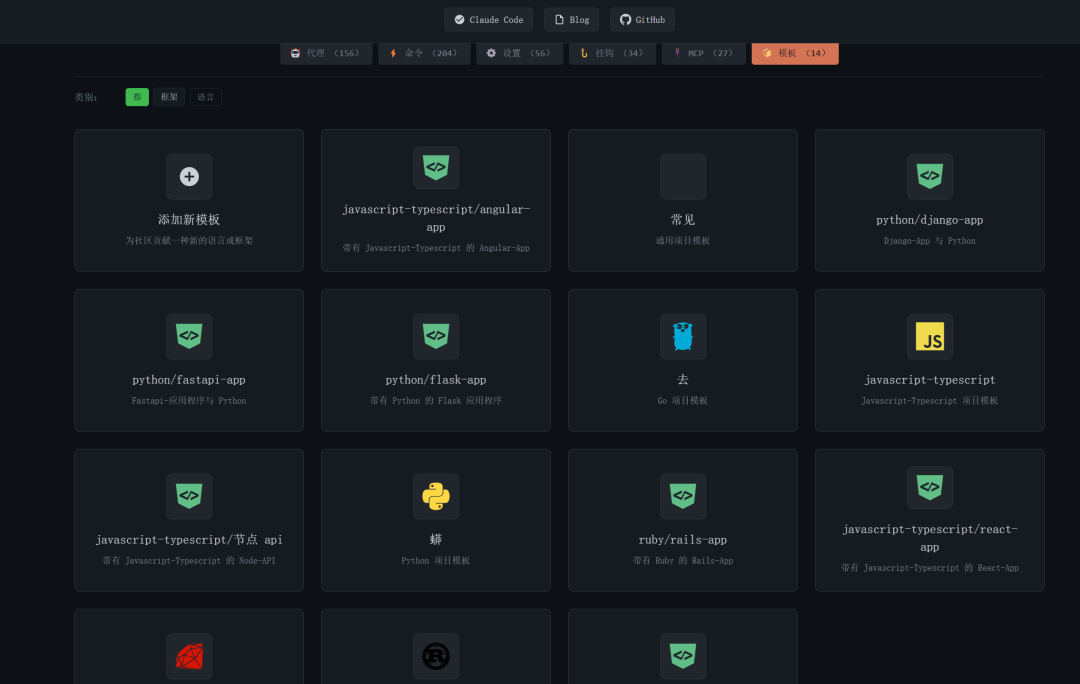Click the javascript-typescript/react-app title

[x=930, y=538]
